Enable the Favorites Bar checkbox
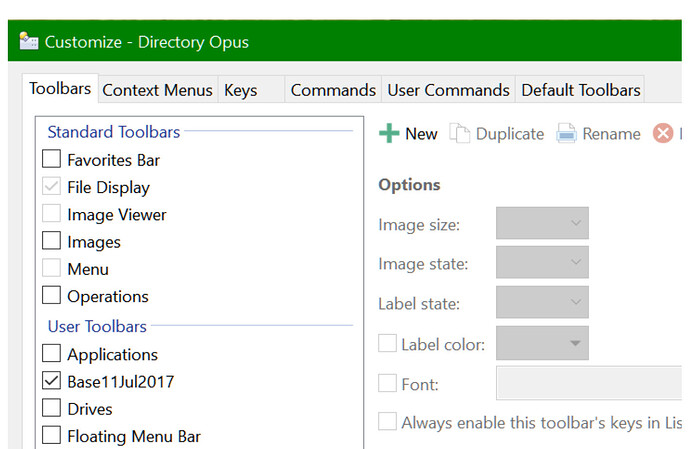 (x=51, y=159)
